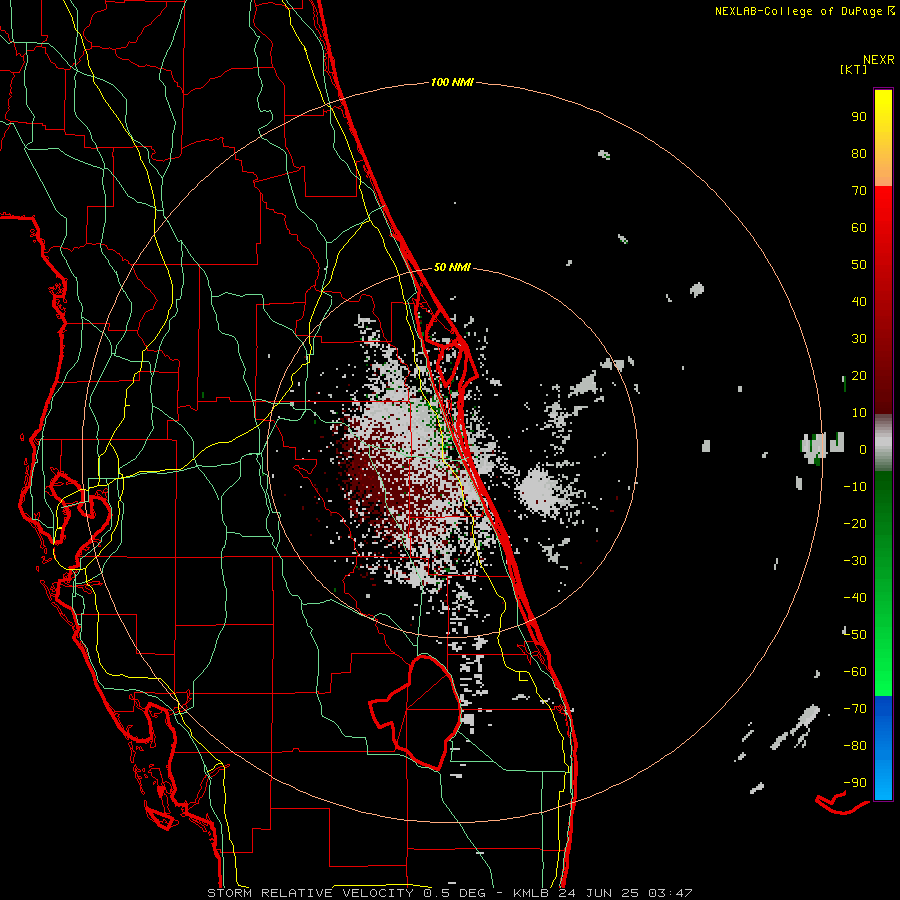Viewport: 900px width, 900px height.
Task: Click the -20 value on velocity scale
Action: tap(855, 523)
